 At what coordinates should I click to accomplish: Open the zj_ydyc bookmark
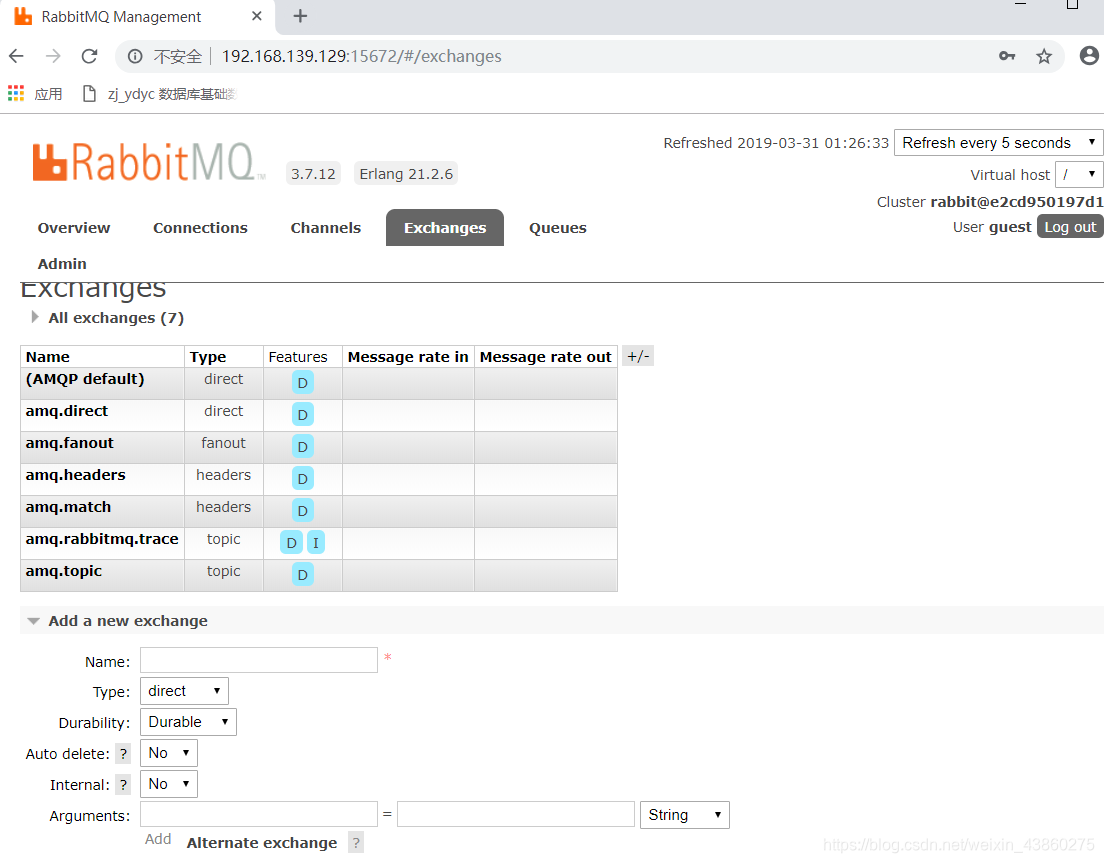[159, 94]
